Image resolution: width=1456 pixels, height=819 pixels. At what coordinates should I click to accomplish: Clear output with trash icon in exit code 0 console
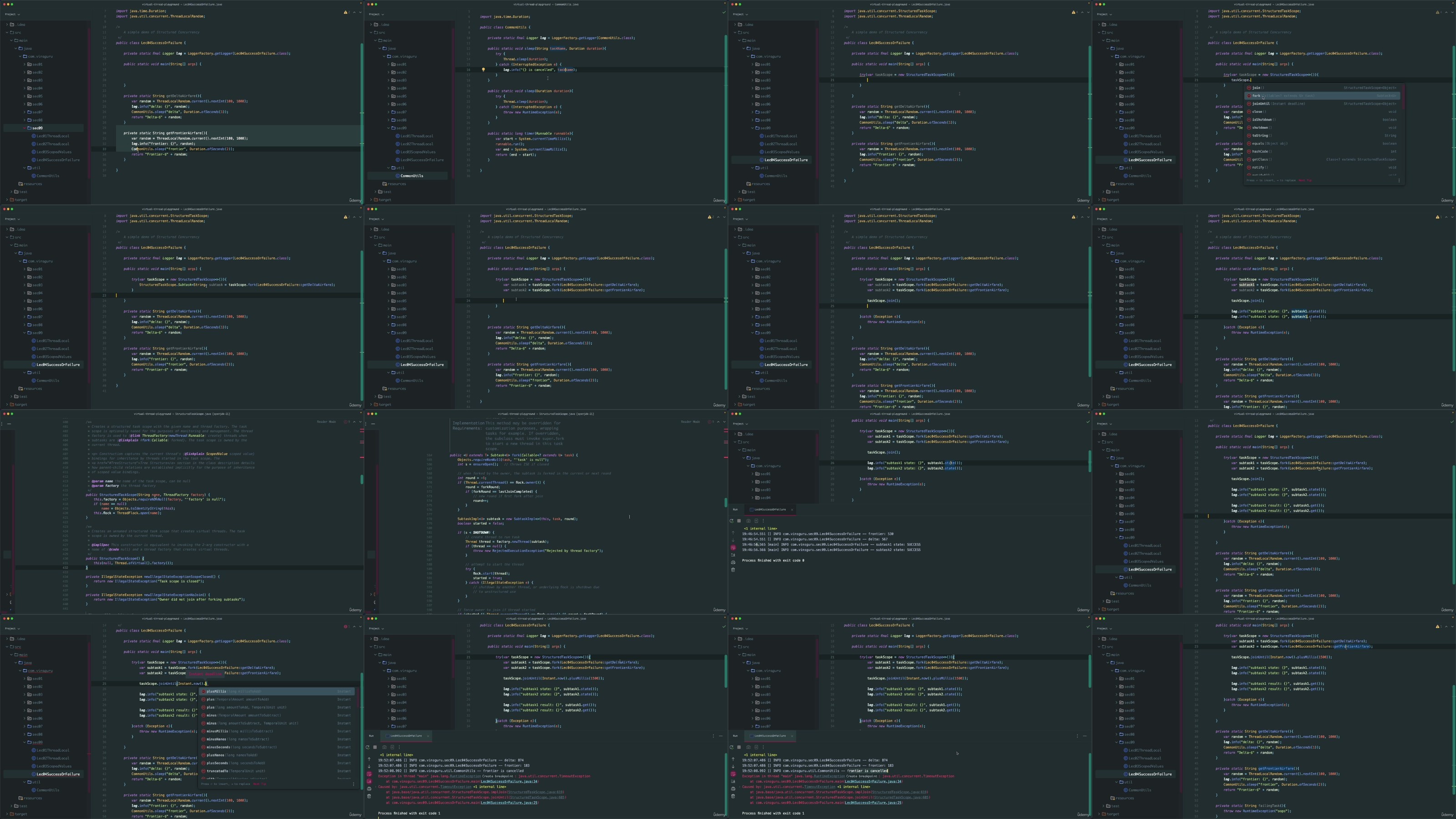733,569
